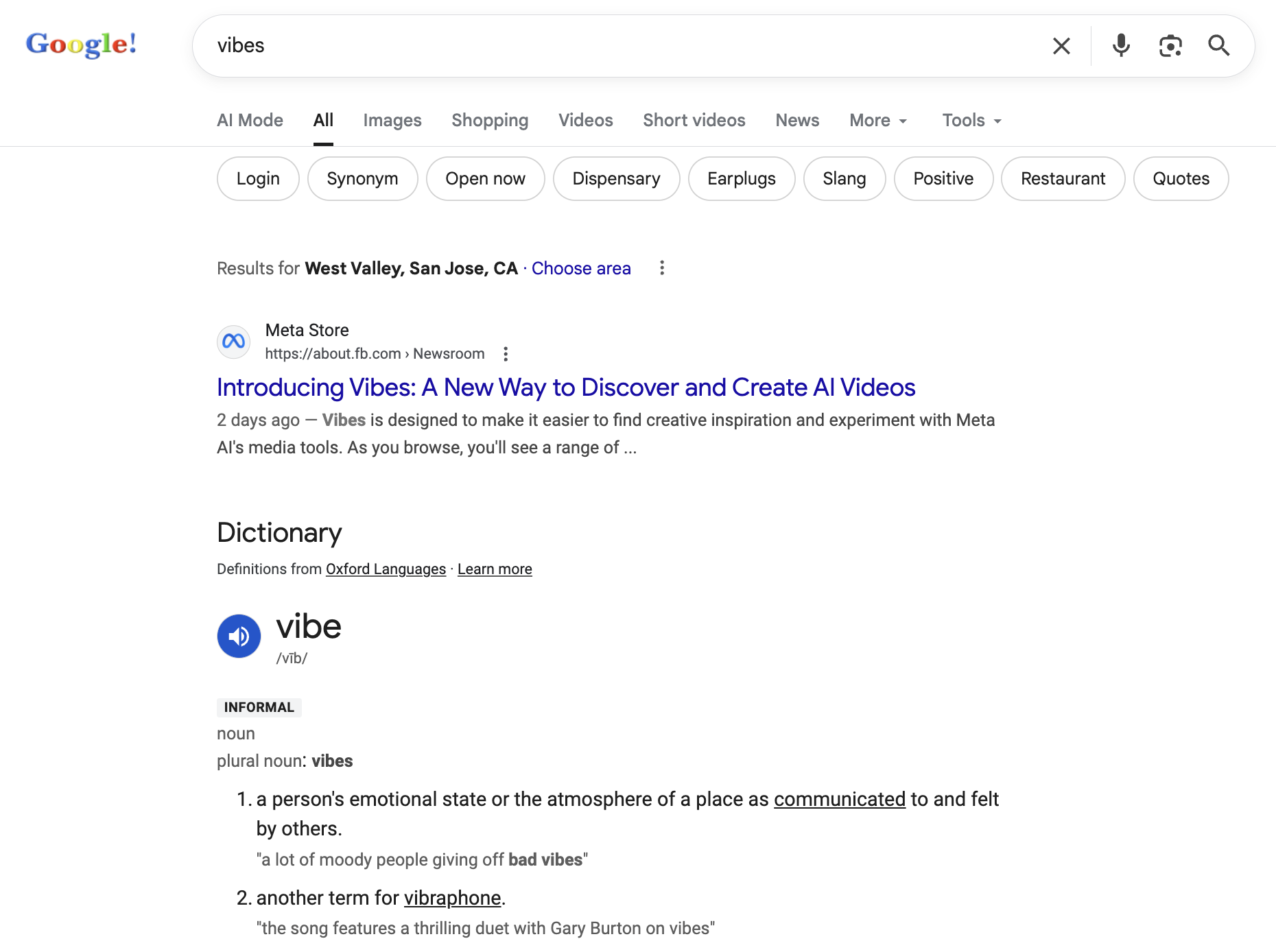Open the News tab

click(797, 121)
